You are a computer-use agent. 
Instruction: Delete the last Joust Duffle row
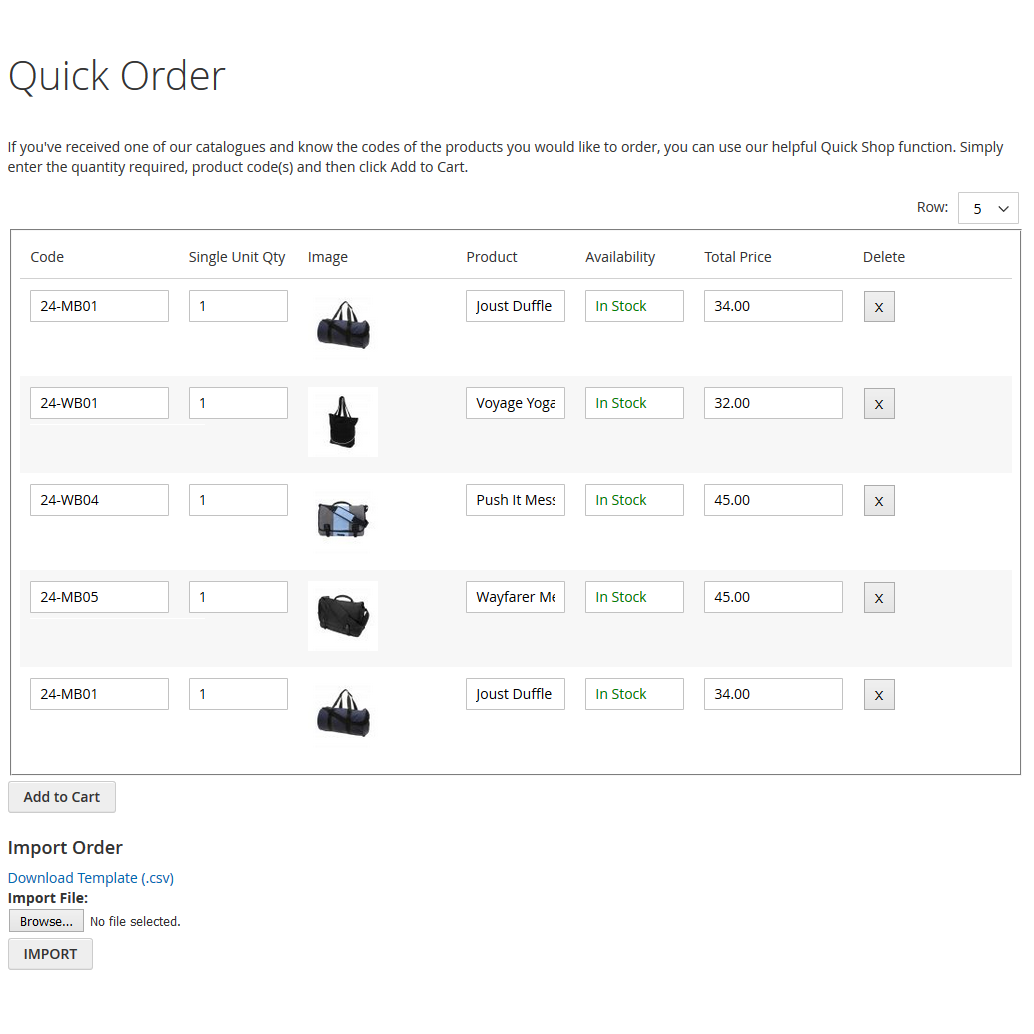coord(879,694)
